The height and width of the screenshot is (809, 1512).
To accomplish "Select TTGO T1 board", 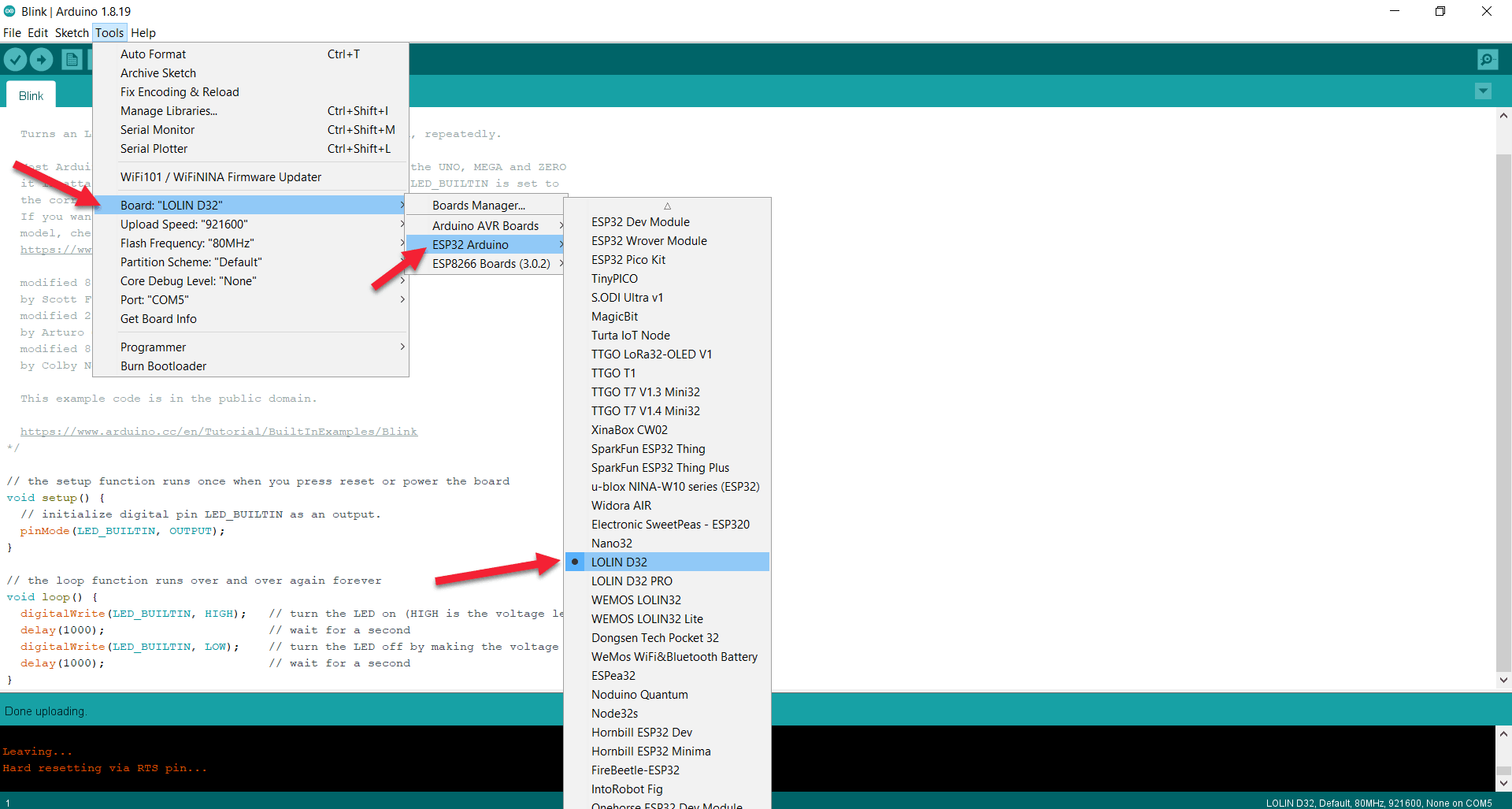I will click(x=667, y=373).
